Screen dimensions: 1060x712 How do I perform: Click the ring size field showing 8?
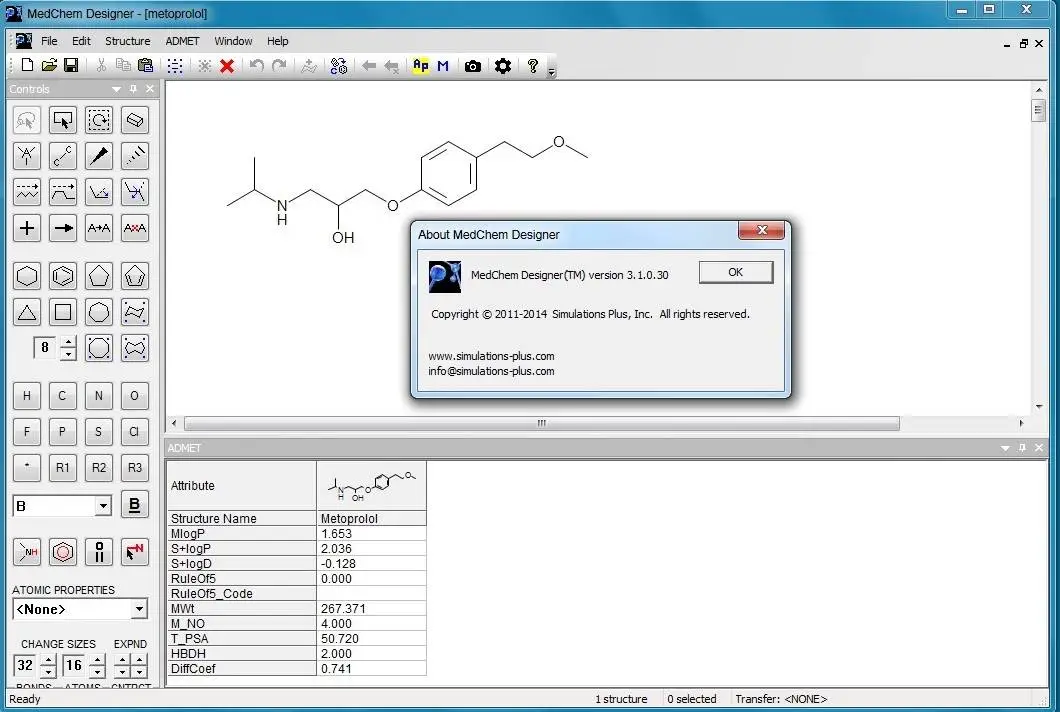click(x=46, y=348)
